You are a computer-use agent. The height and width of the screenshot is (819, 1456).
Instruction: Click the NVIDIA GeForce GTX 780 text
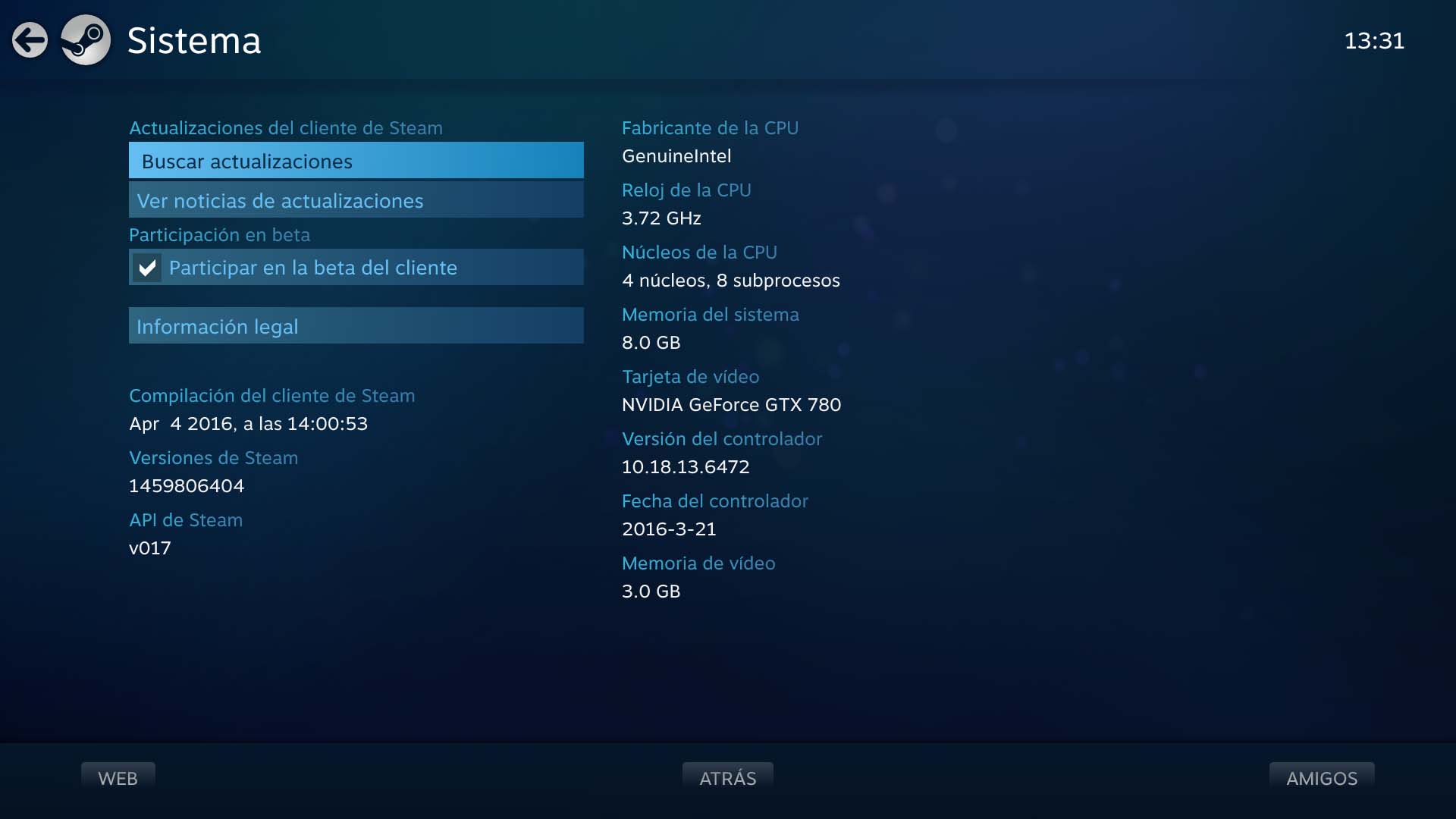point(731,404)
